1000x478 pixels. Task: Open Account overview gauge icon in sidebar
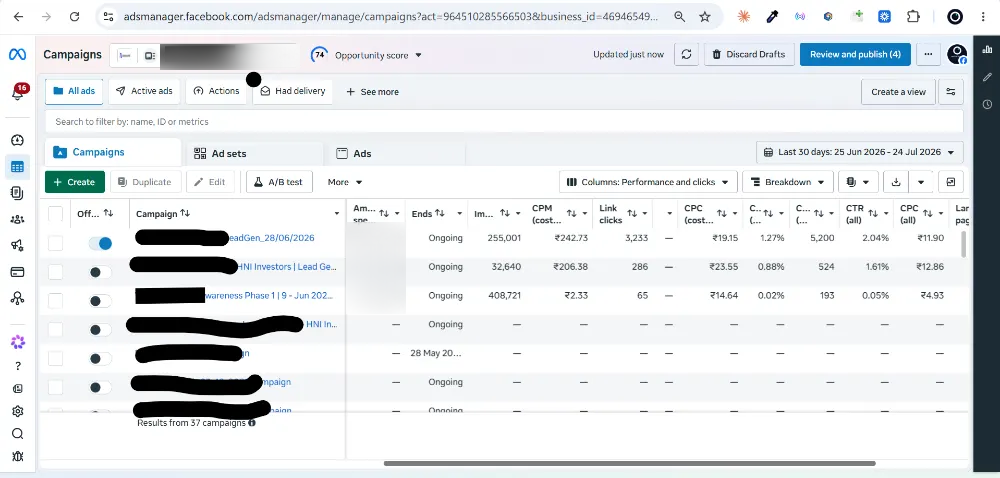click(17, 140)
